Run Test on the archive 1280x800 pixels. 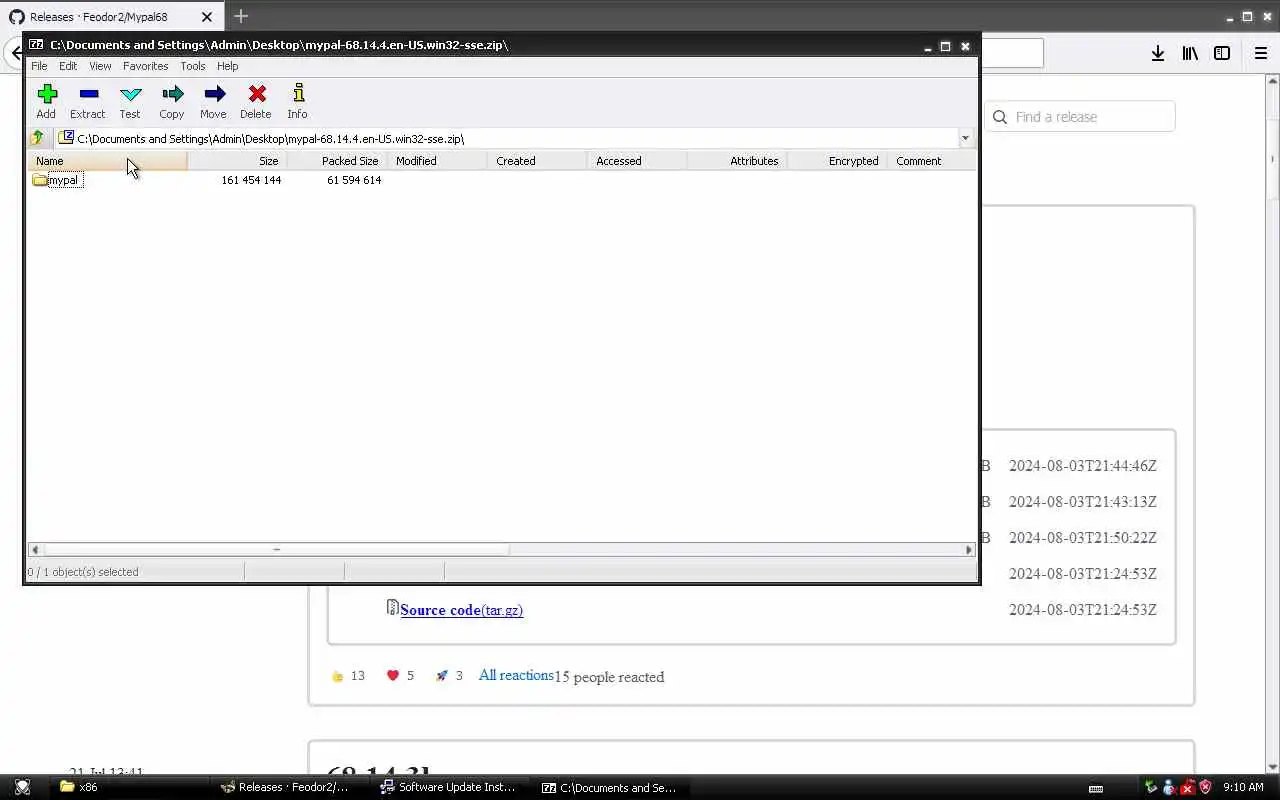[130, 101]
